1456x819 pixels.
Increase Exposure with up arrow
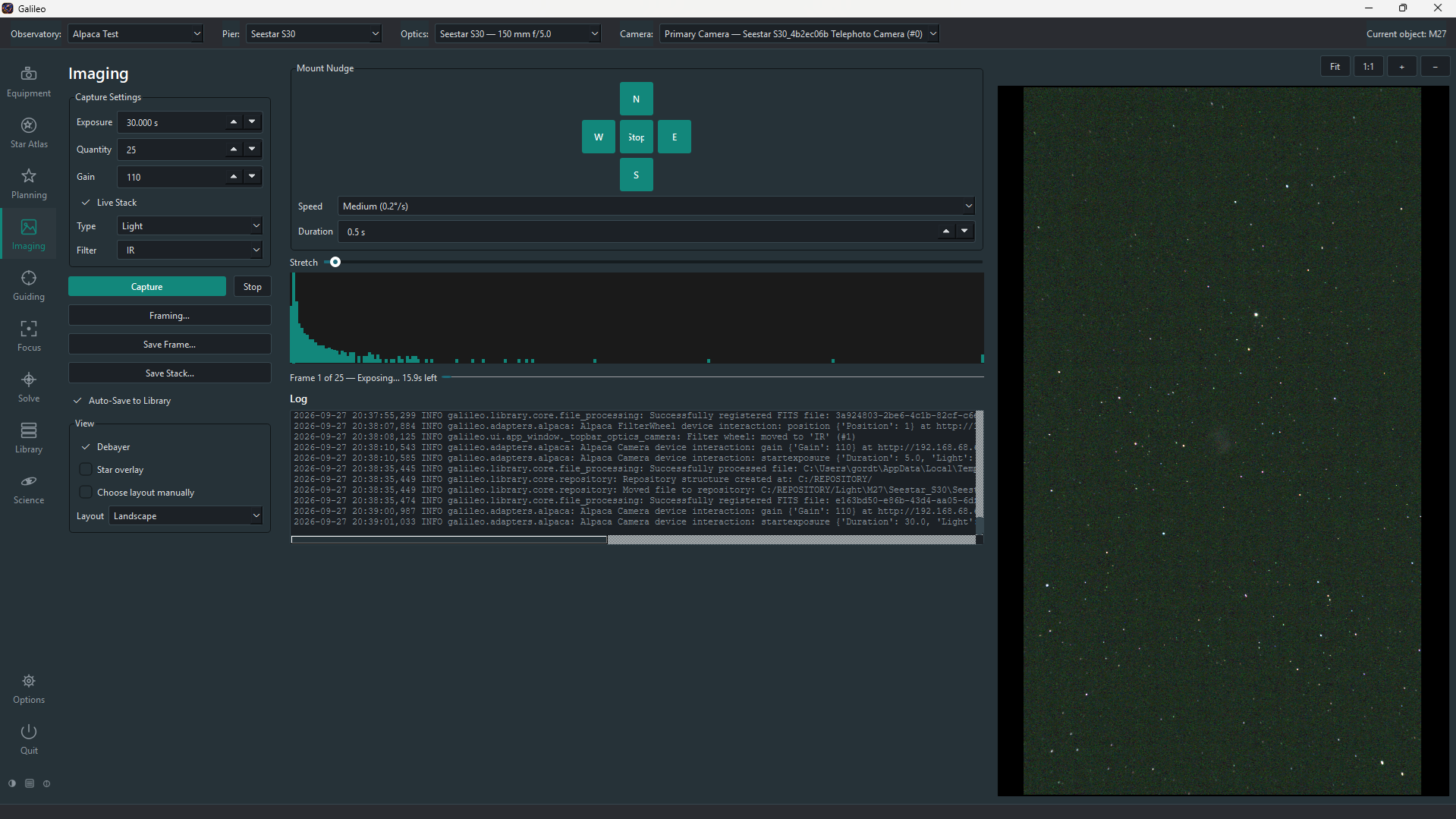click(x=234, y=122)
